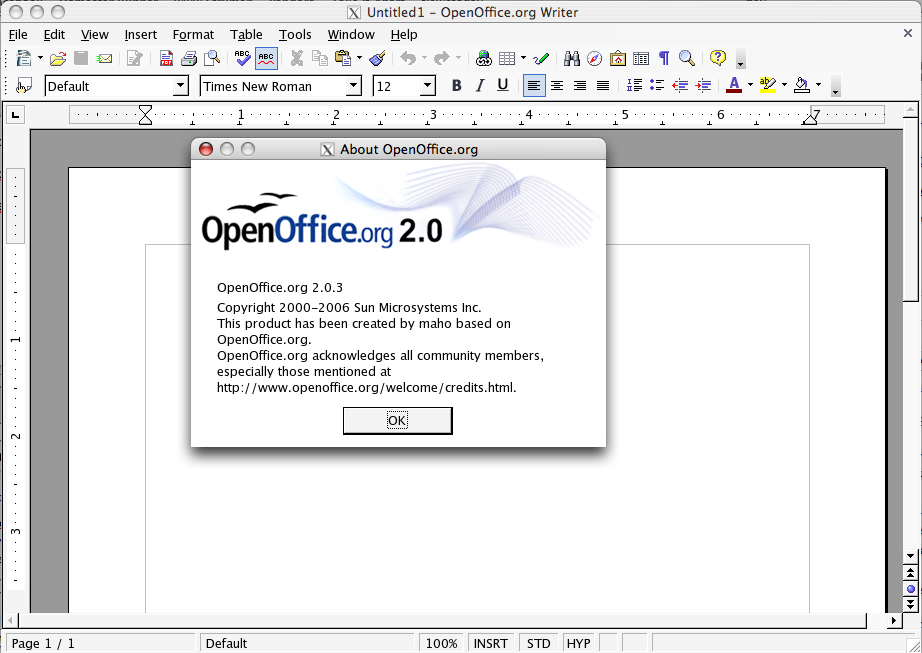Click the Open file folder icon
The height and width of the screenshot is (653, 922).
[x=58, y=58]
